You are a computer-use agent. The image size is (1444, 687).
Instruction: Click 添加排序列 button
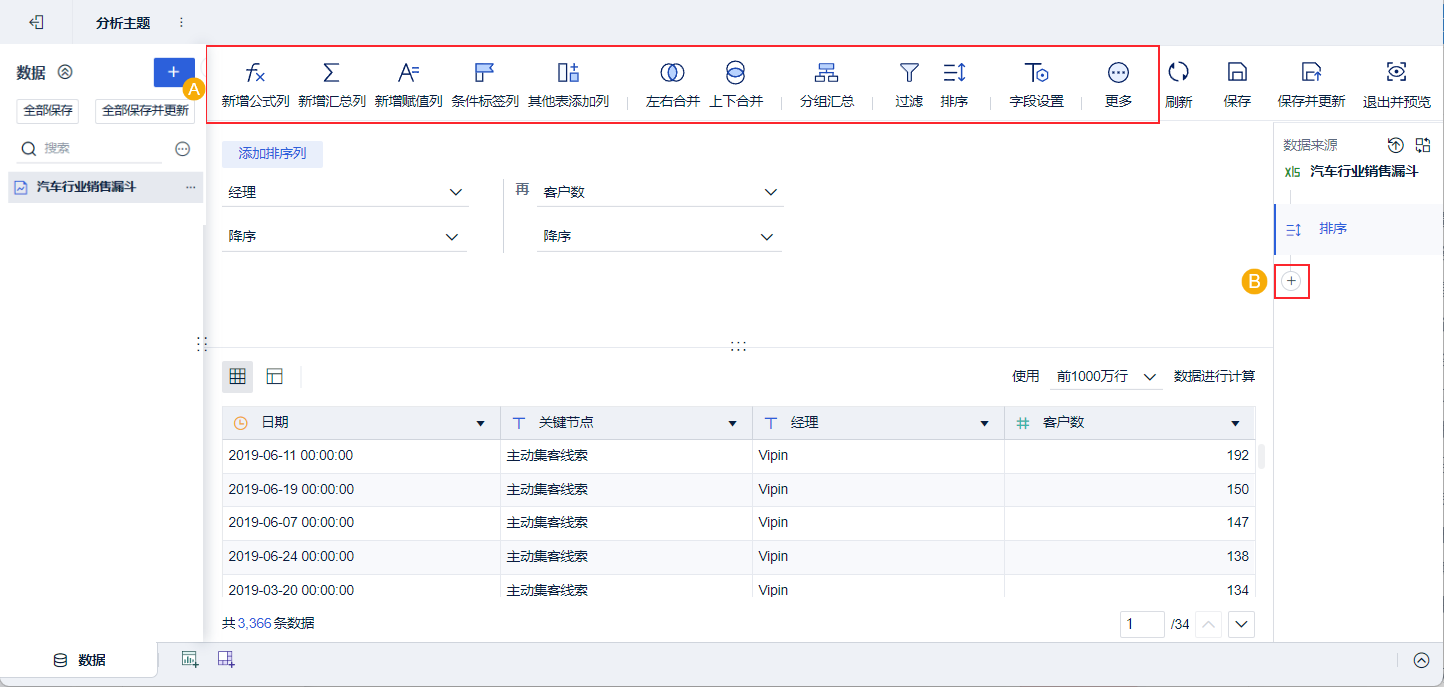272,154
